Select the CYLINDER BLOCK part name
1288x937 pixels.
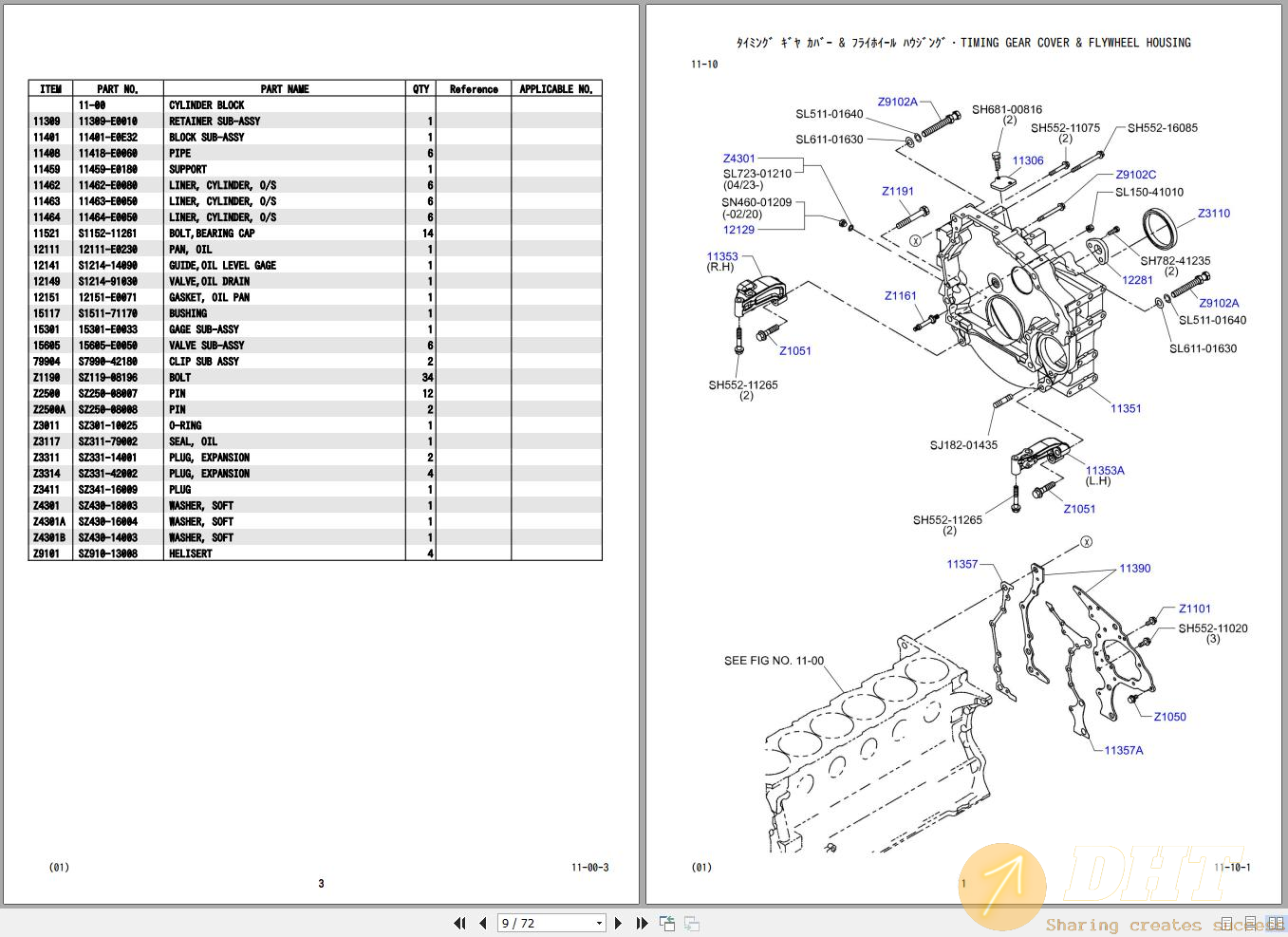click(207, 105)
